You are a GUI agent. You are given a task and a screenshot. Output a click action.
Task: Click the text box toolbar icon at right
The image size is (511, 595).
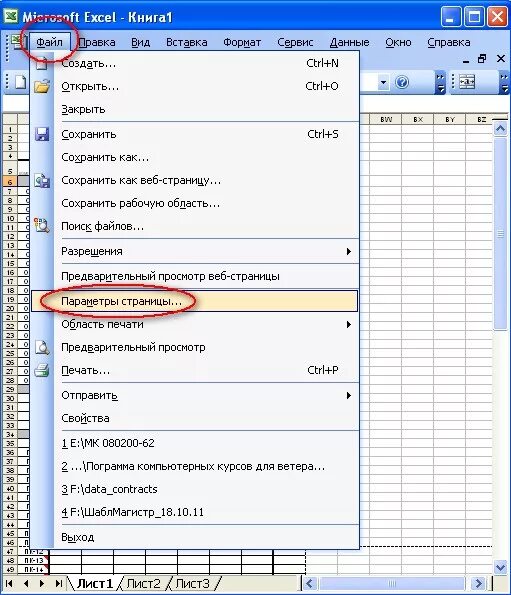467,82
